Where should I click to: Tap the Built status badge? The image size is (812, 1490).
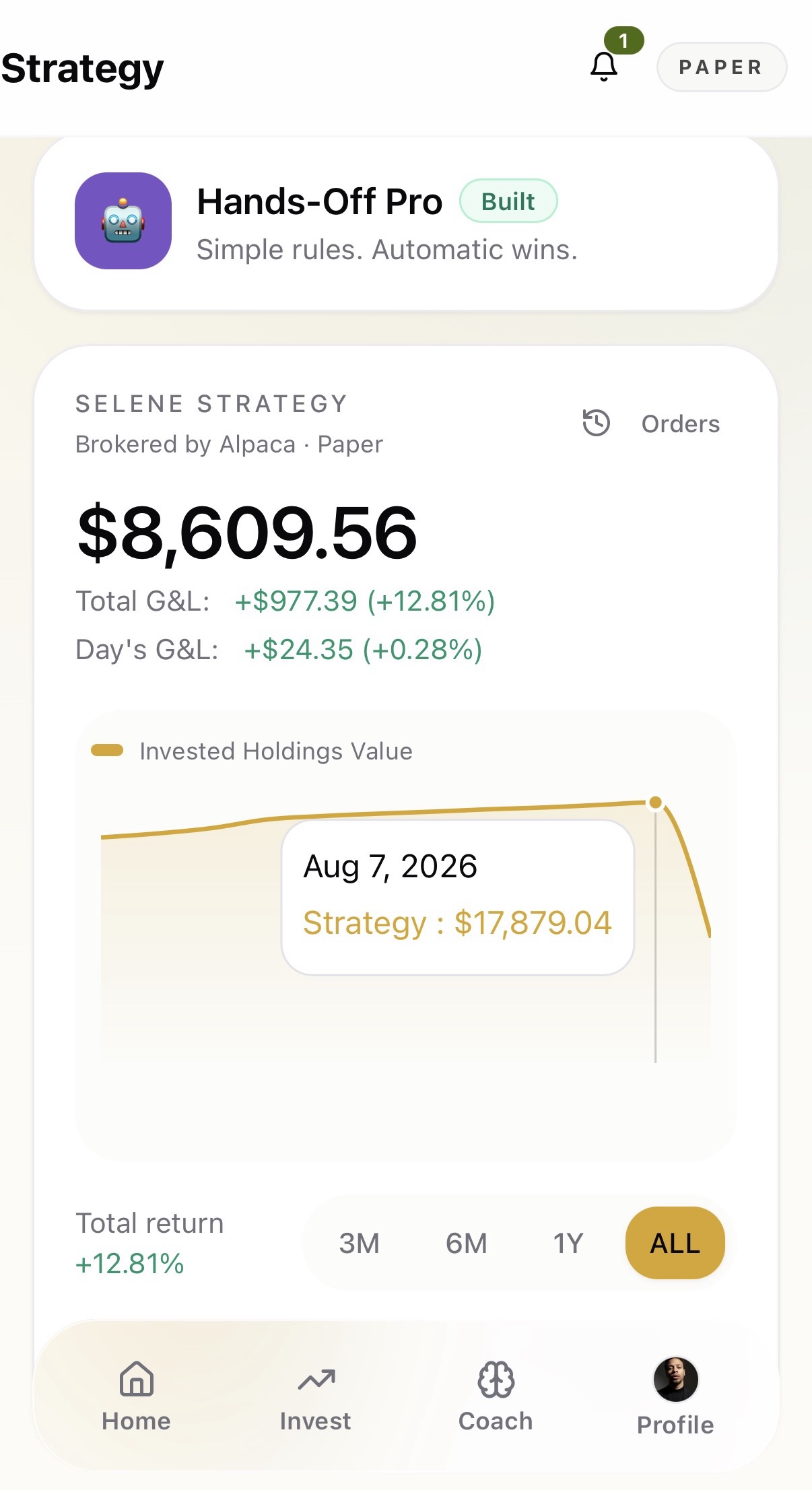[x=508, y=201]
